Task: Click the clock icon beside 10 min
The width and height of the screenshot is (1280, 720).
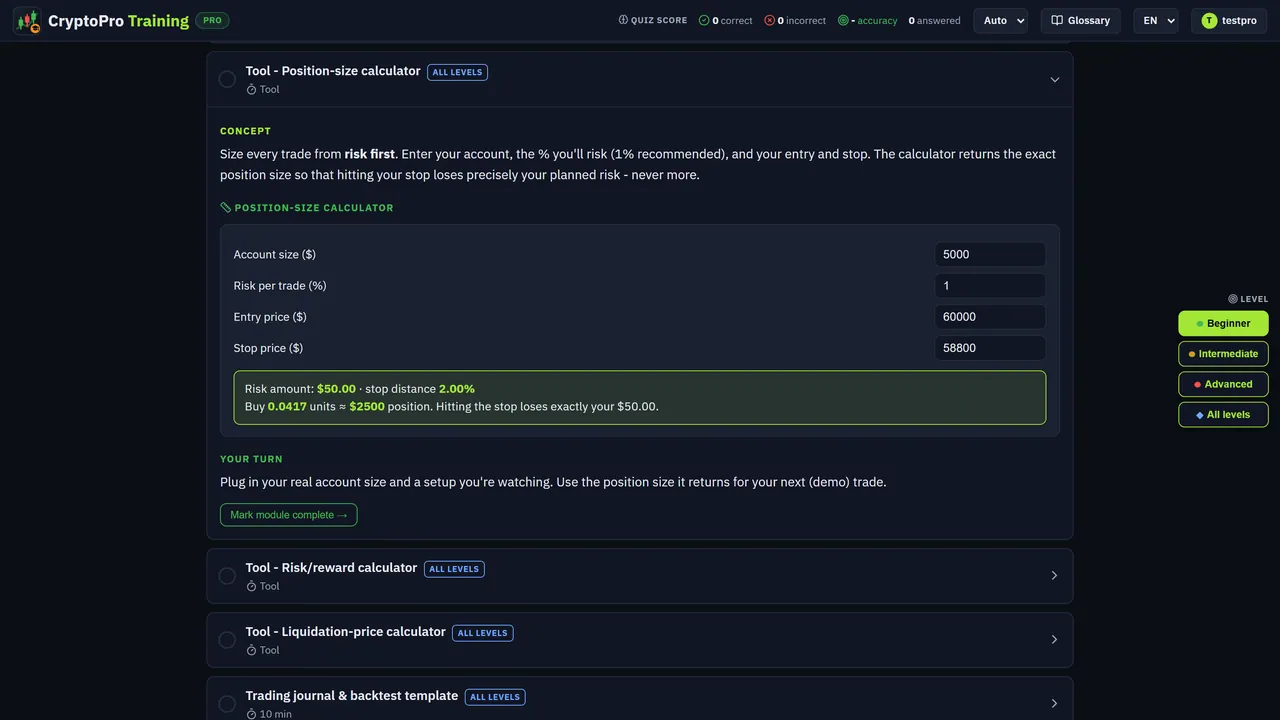Action: pyautogui.click(x=251, y=714)
